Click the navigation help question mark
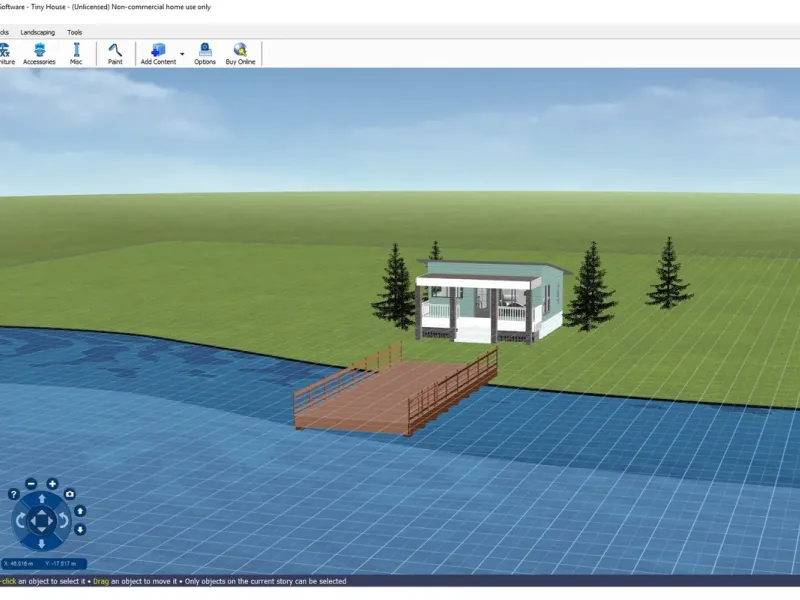The width and height of the screenshot is (800, 600). coord(14,494)
